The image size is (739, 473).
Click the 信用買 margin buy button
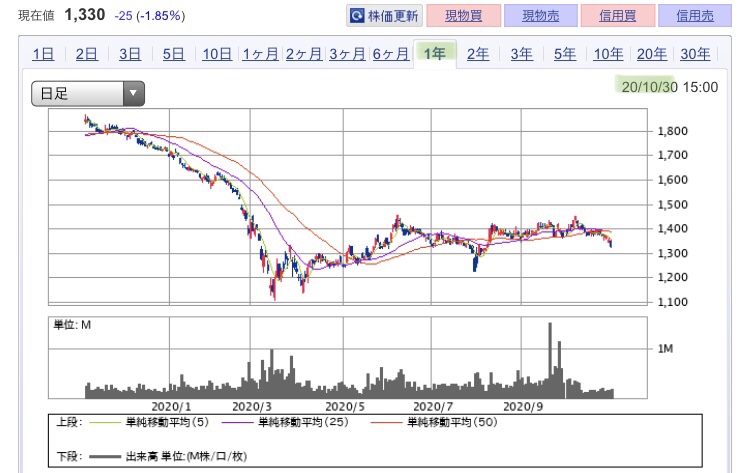(x=618, y=16)
